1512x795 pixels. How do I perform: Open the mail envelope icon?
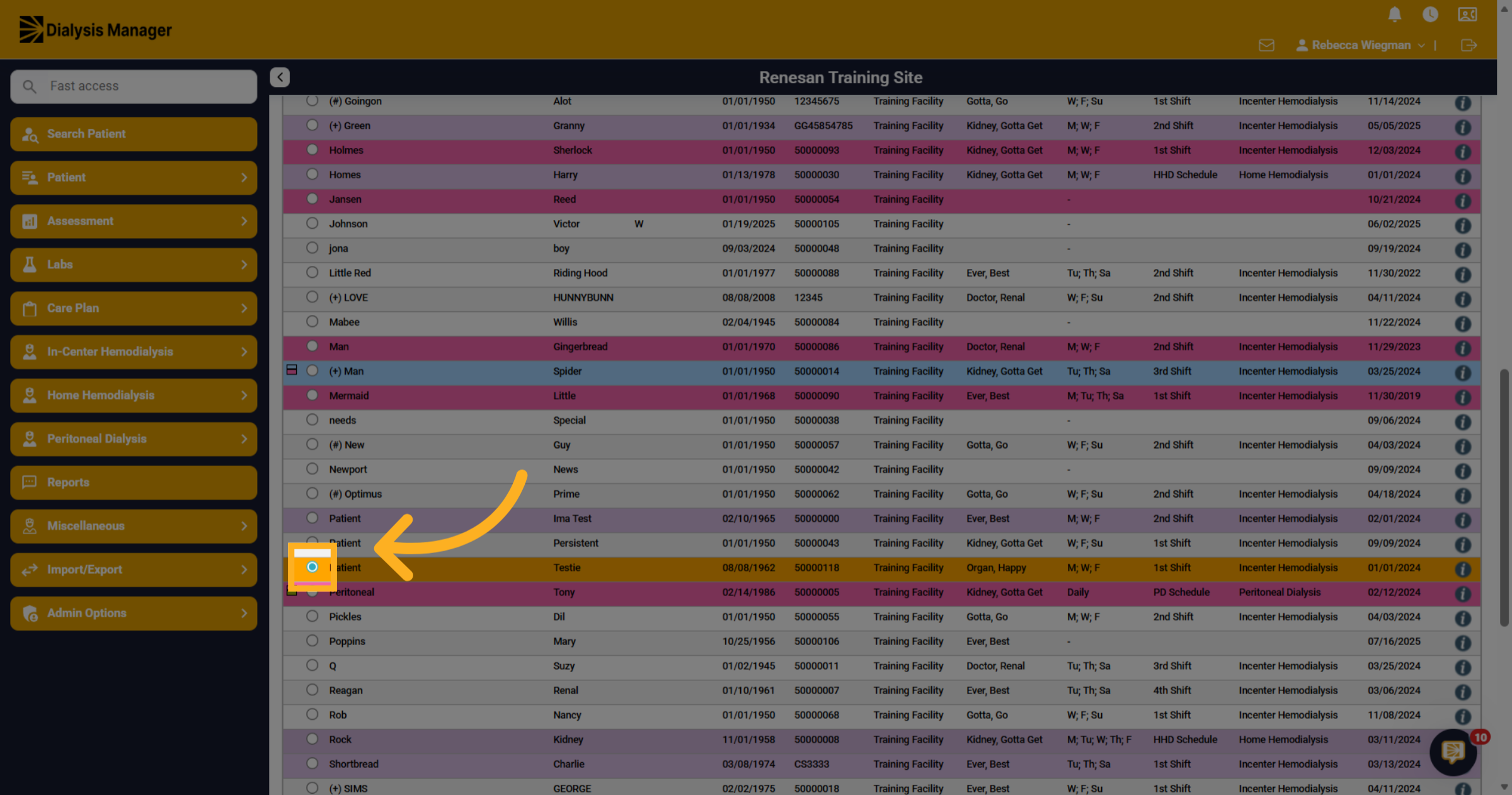pyautogui.click(x=1266, y=45)
